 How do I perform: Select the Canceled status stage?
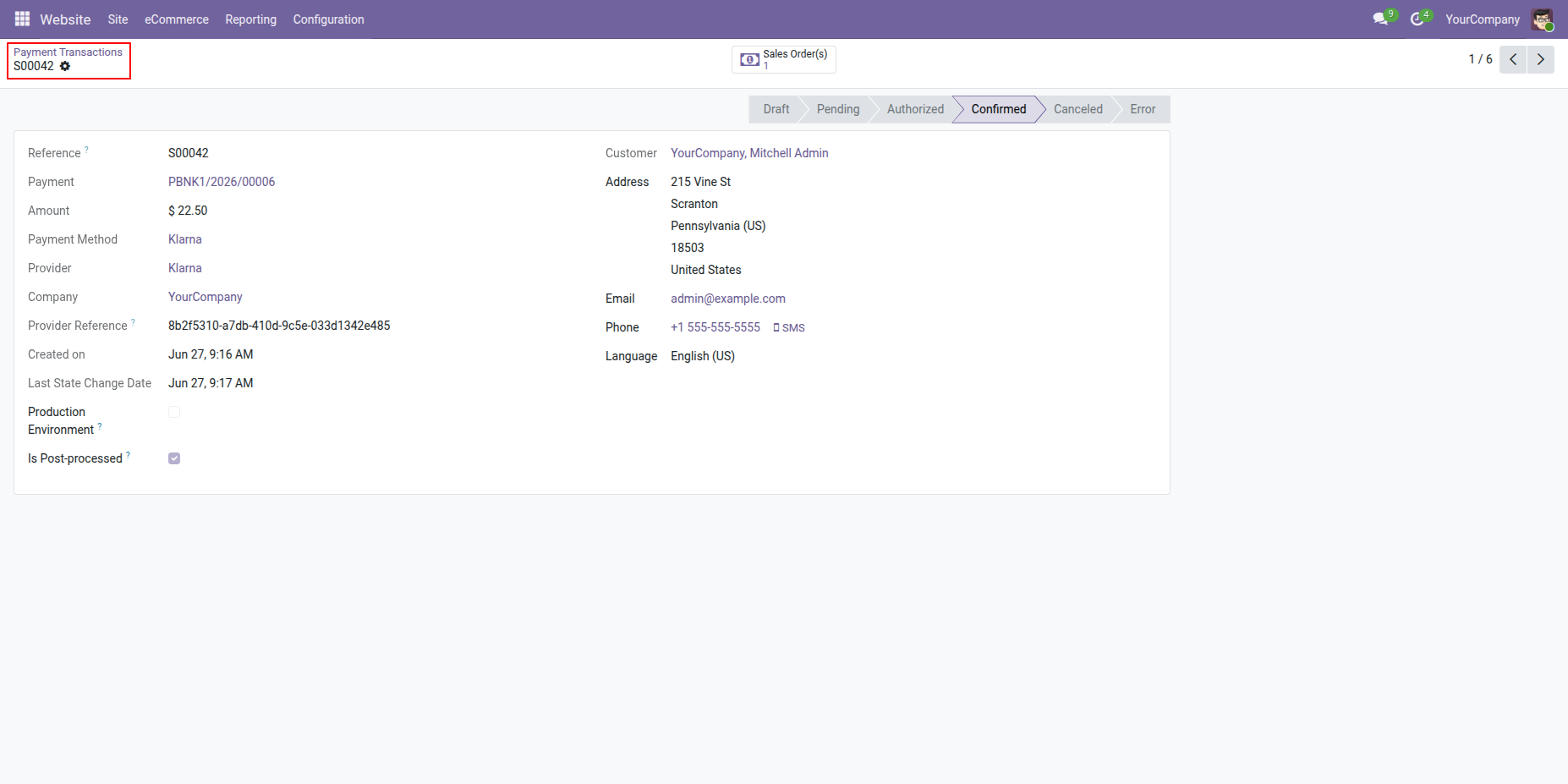coord(1077,109)
